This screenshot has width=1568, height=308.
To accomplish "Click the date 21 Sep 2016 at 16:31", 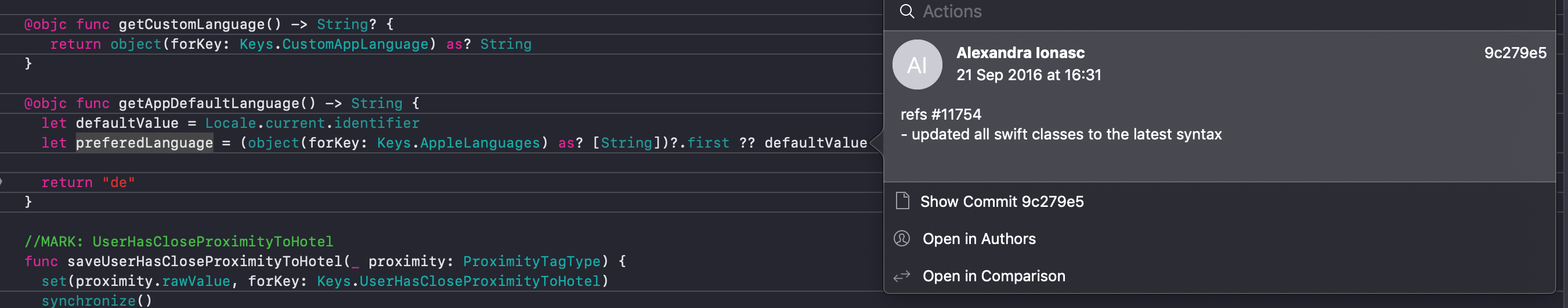I will click(x=1028, y=75).
